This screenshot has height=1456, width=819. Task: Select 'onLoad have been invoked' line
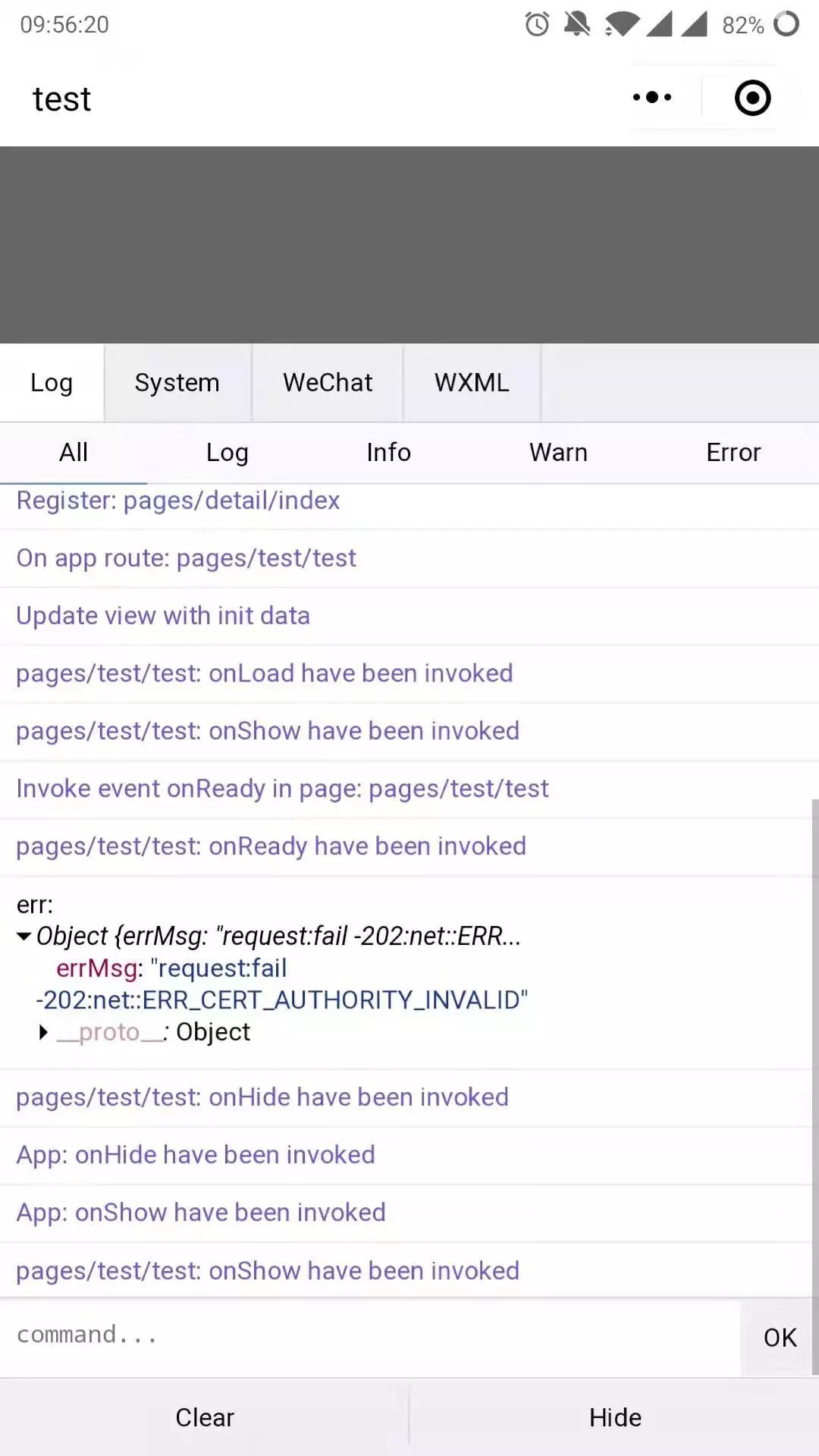point(409,674)
